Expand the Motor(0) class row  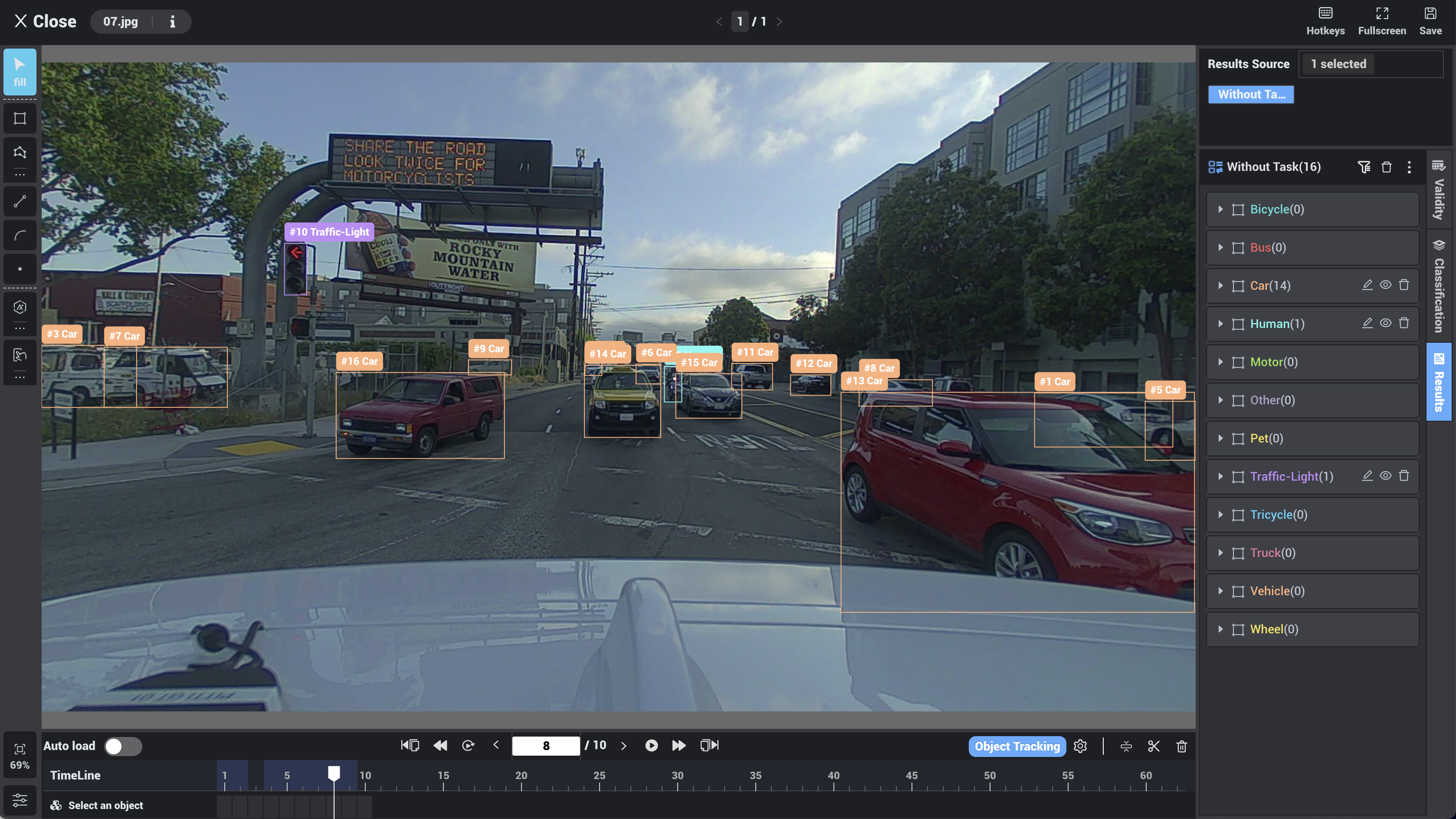(x=1220, y=362)
